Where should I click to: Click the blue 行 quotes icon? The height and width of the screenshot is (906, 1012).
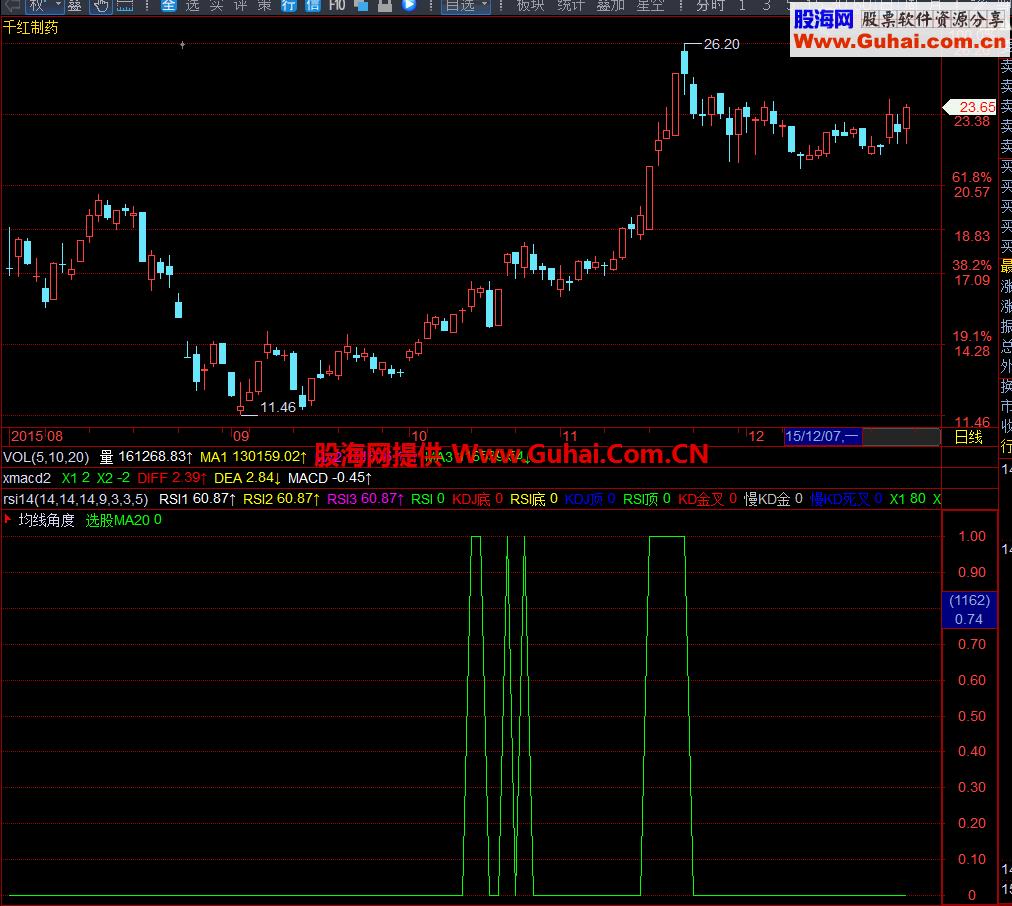point(288,6)
